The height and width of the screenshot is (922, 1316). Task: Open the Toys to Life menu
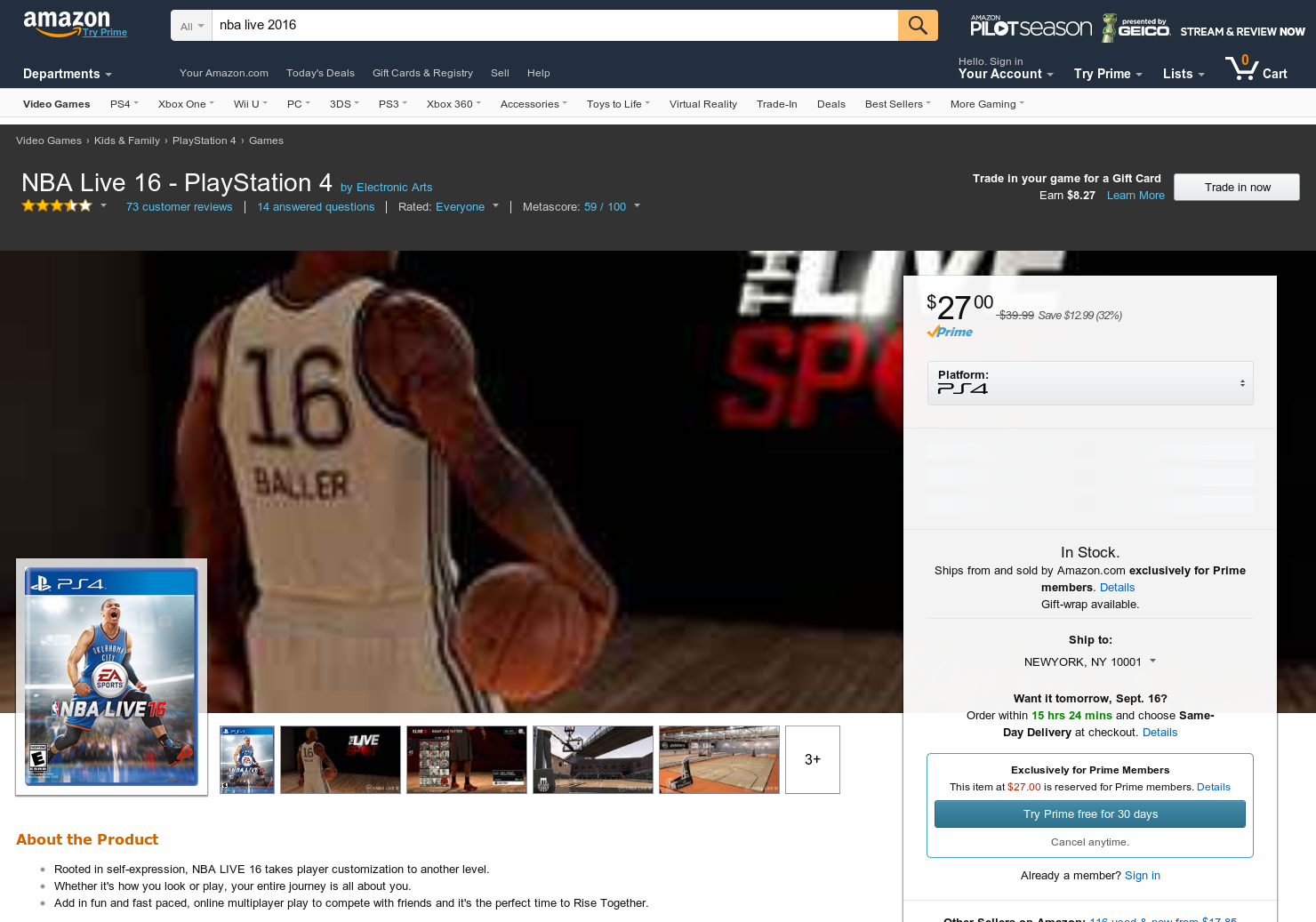pos(618,104)
